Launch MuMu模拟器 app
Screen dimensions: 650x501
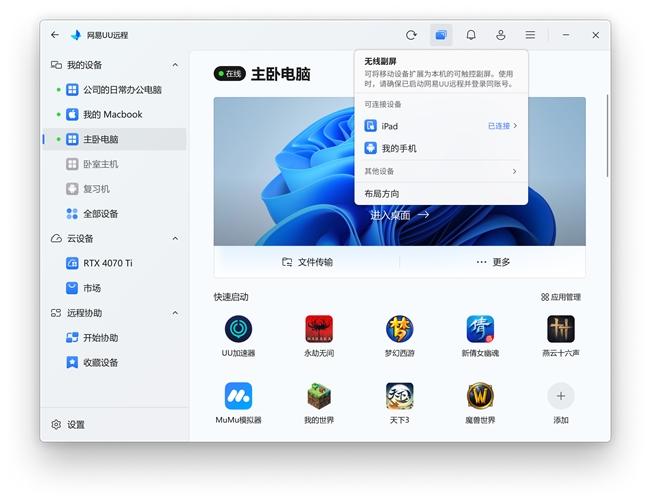pos(238,403)
